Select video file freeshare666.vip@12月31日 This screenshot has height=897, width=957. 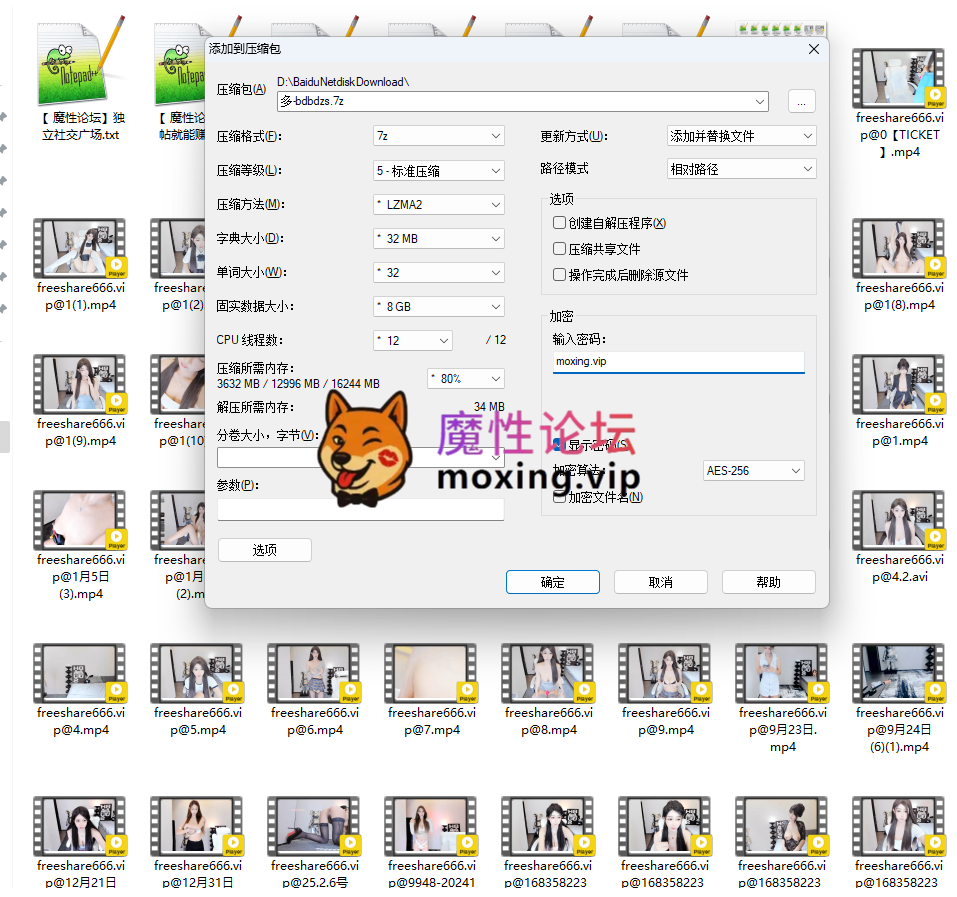point(197,826)
